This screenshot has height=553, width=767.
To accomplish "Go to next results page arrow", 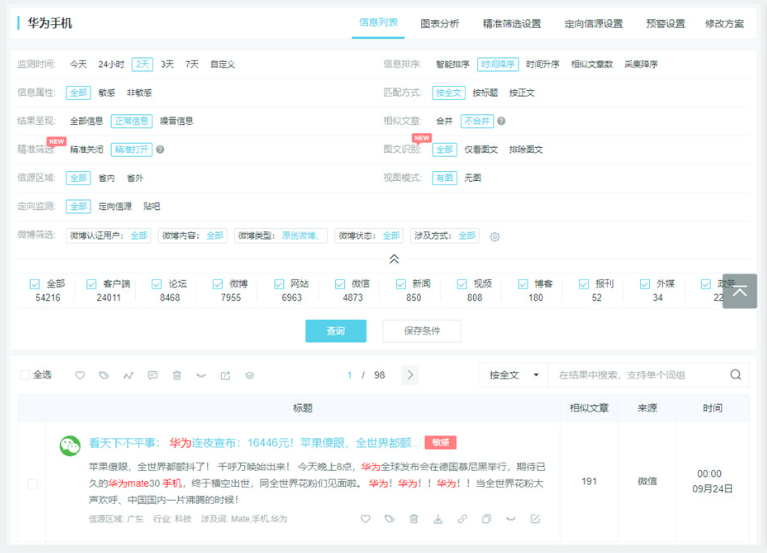I will pos(410,375).
